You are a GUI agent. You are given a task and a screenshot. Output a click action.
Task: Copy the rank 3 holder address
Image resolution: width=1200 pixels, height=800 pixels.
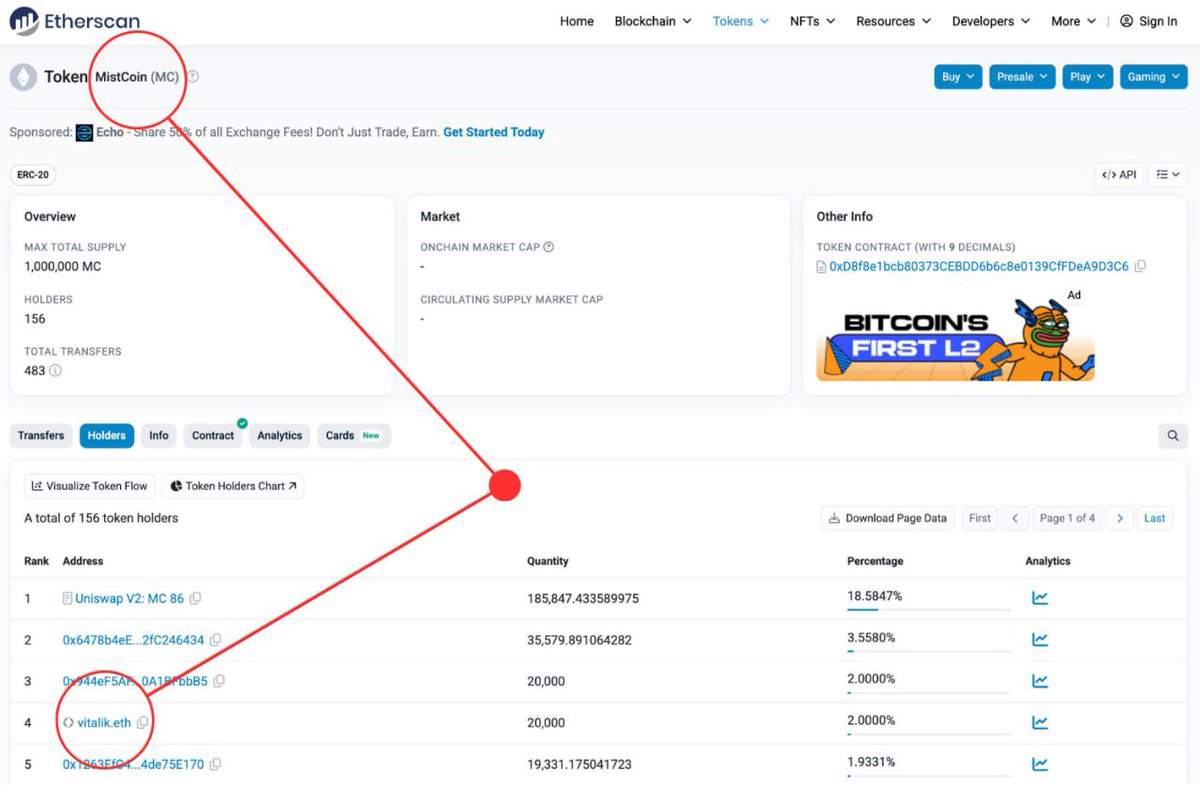pyautogui.click(x=219, y=681)
